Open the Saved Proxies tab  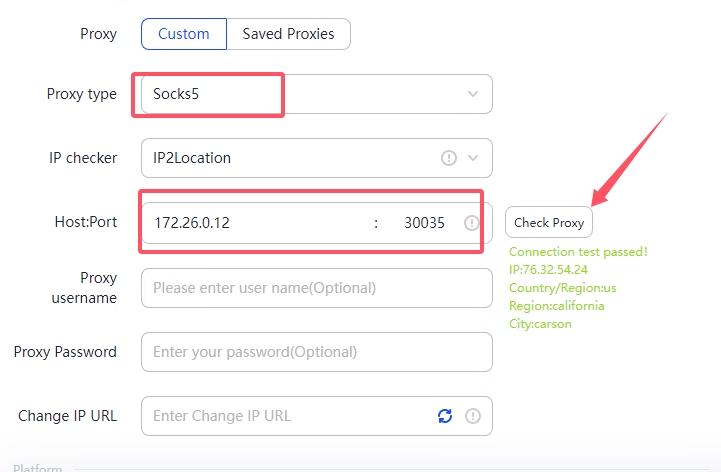pyautogui.click(x=288, y=34)
